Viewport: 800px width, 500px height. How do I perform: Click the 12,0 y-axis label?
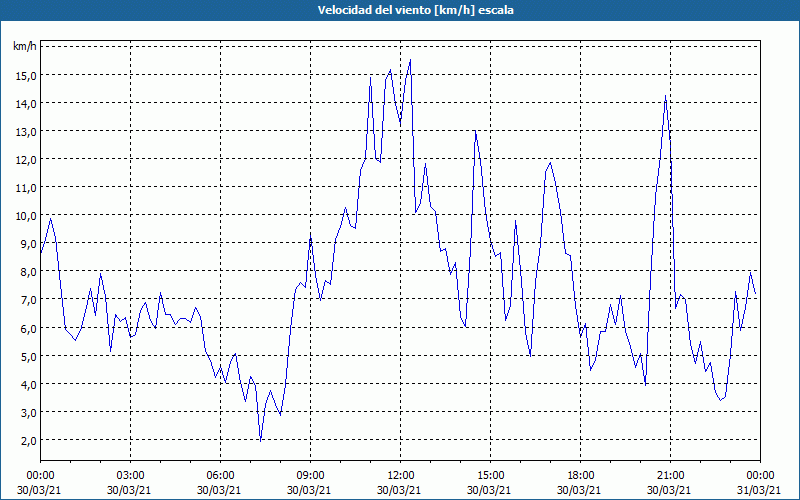tap(26, 160)
